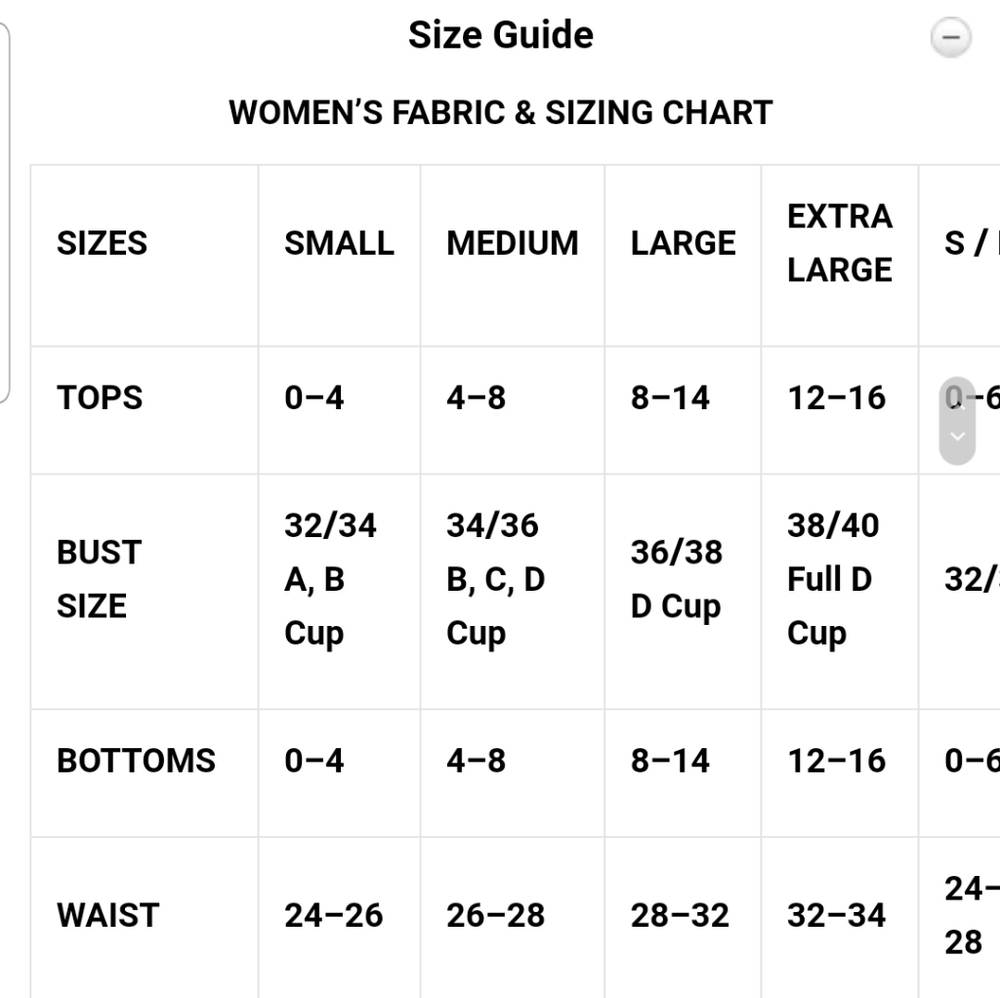1000x998 pixels.
Task: Select the BOTTOMS row label
Action: 136,761
